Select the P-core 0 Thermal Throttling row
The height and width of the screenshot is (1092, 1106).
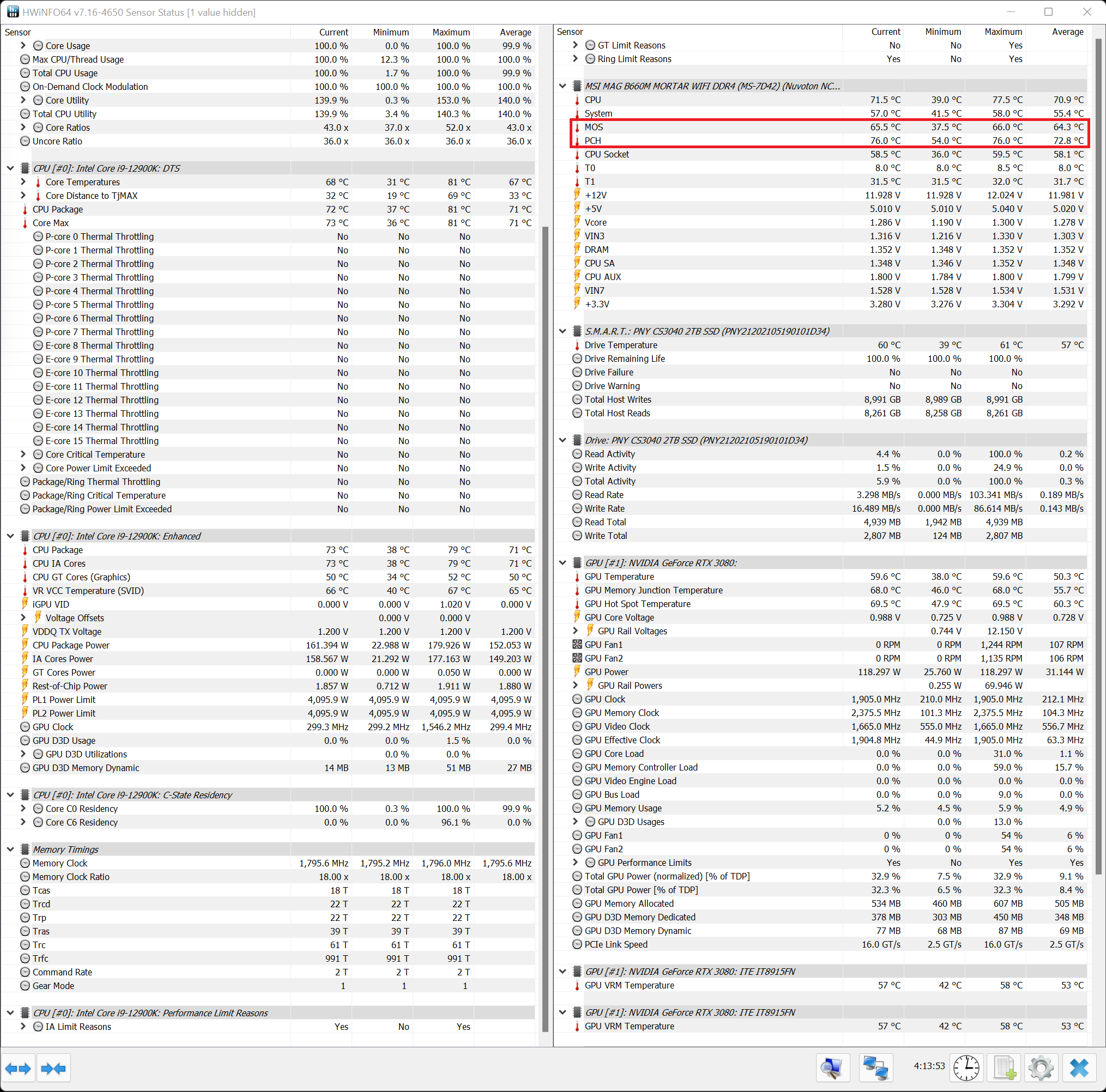click(x=268, y=237)
